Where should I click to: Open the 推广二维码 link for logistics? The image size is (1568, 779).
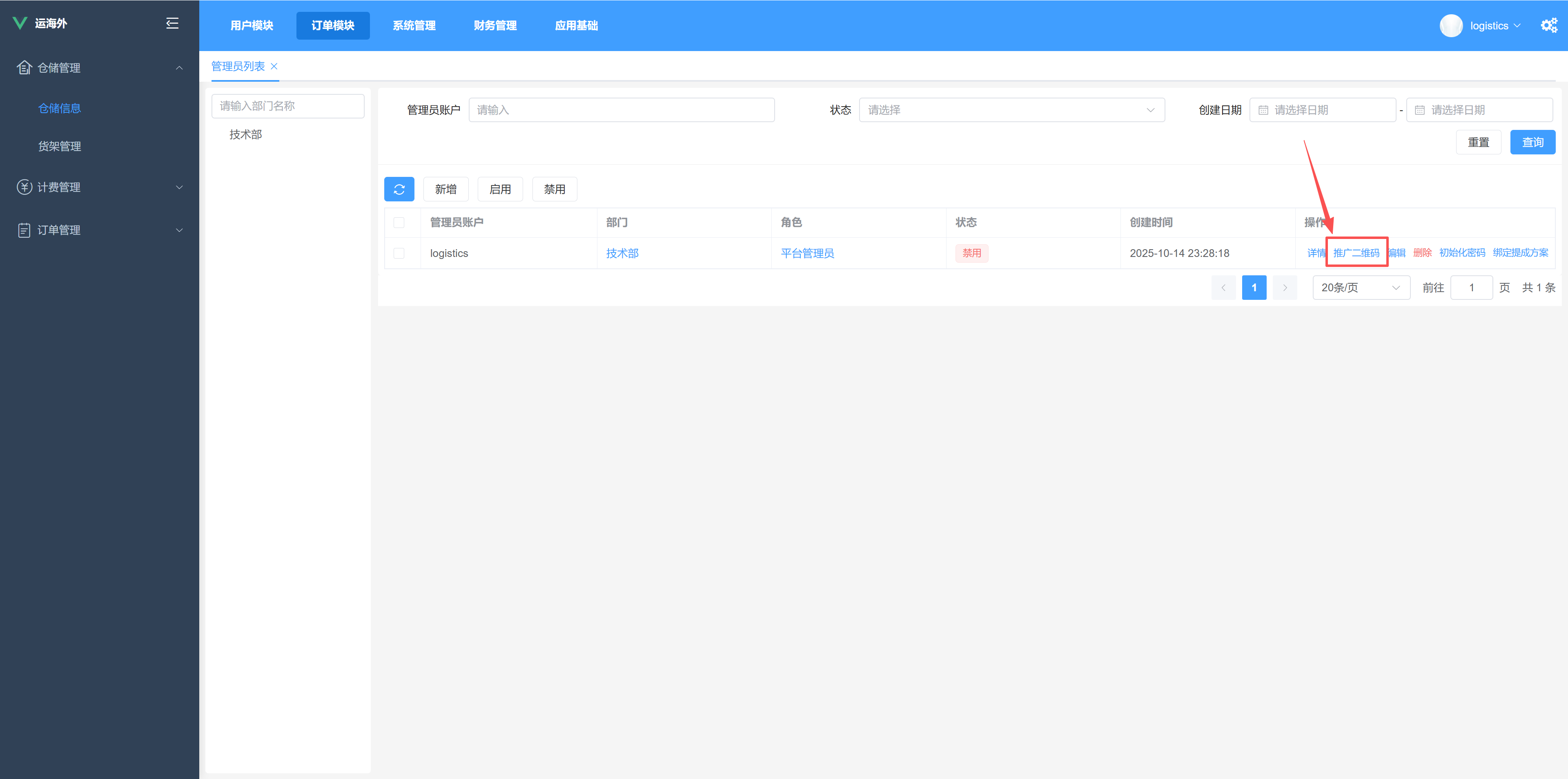1356,253
